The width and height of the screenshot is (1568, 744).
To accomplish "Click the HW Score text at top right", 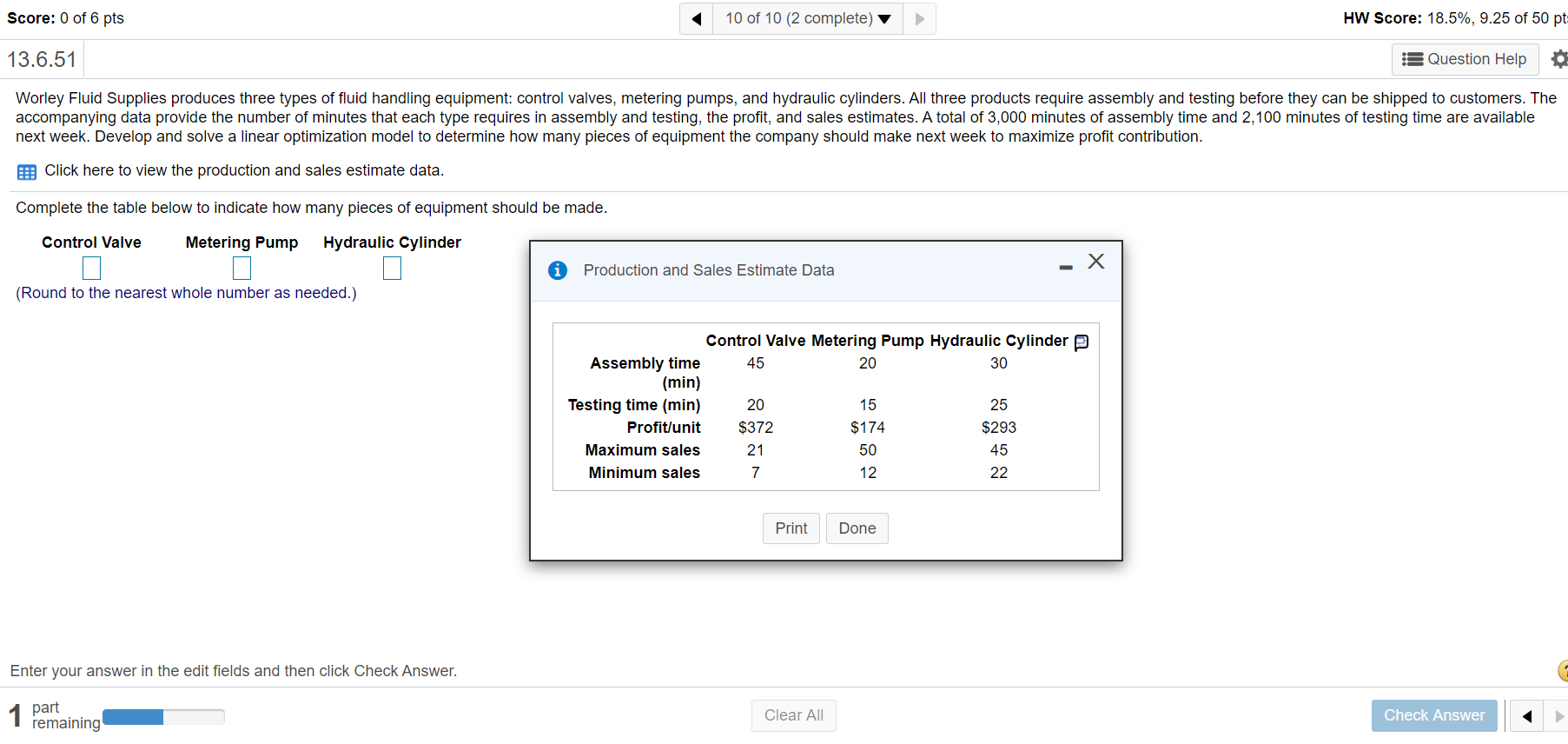I will 1455,18.
